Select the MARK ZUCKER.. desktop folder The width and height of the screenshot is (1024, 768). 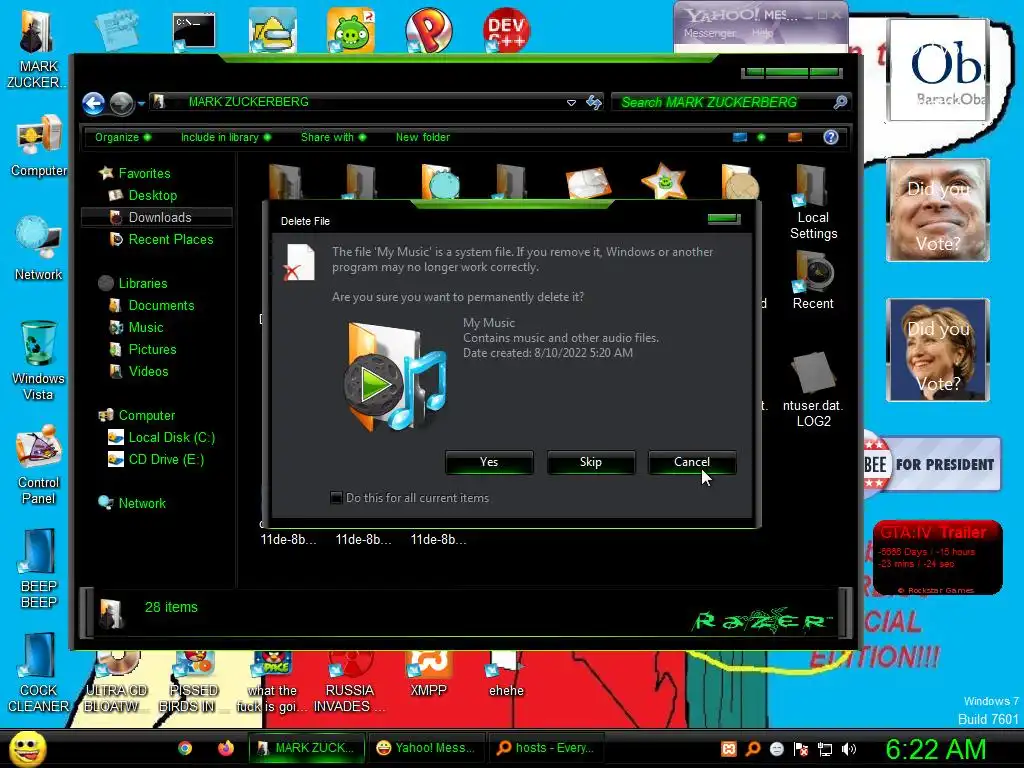[36, 49]
